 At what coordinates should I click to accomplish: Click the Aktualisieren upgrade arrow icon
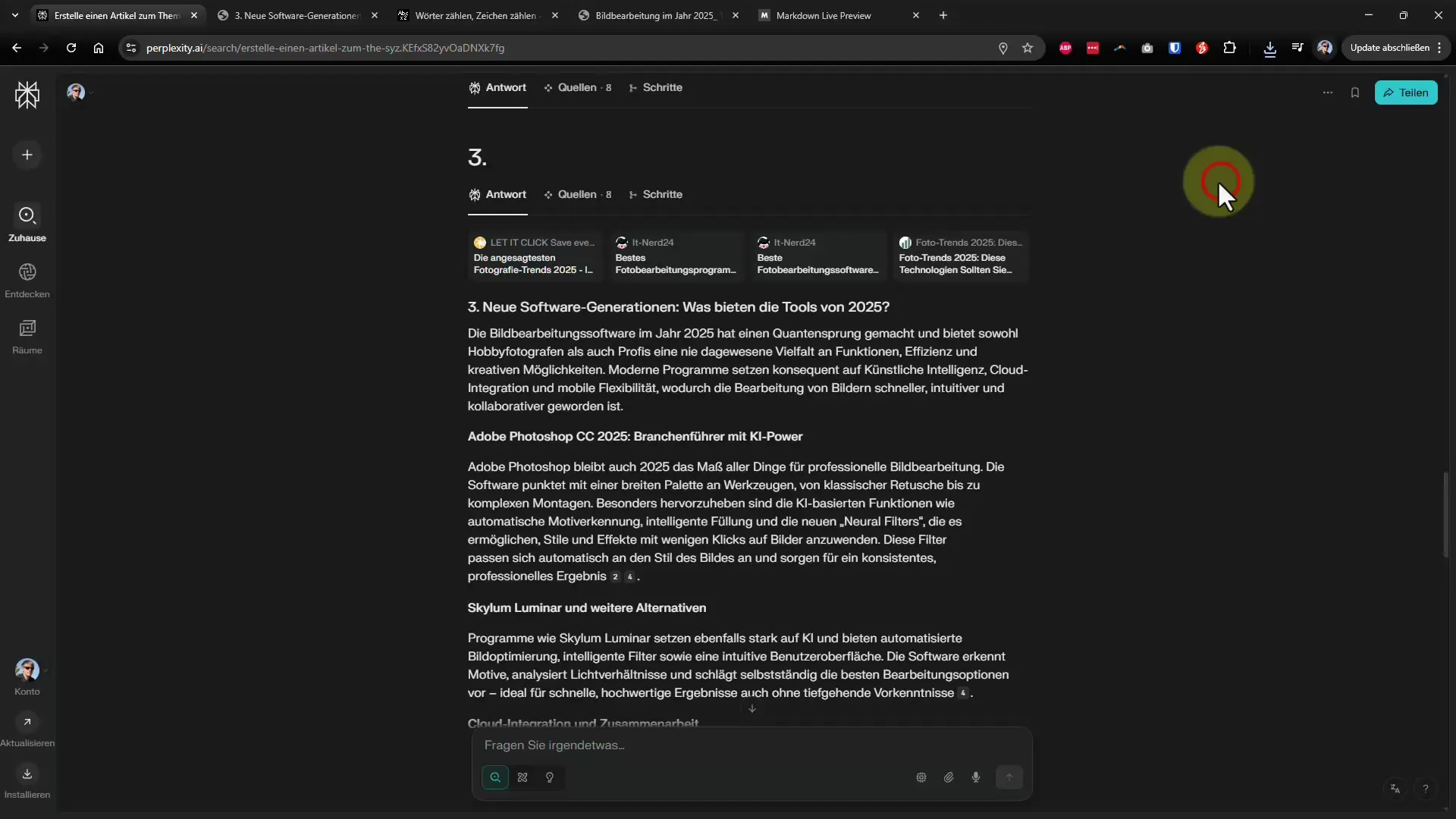coord(27,722)
